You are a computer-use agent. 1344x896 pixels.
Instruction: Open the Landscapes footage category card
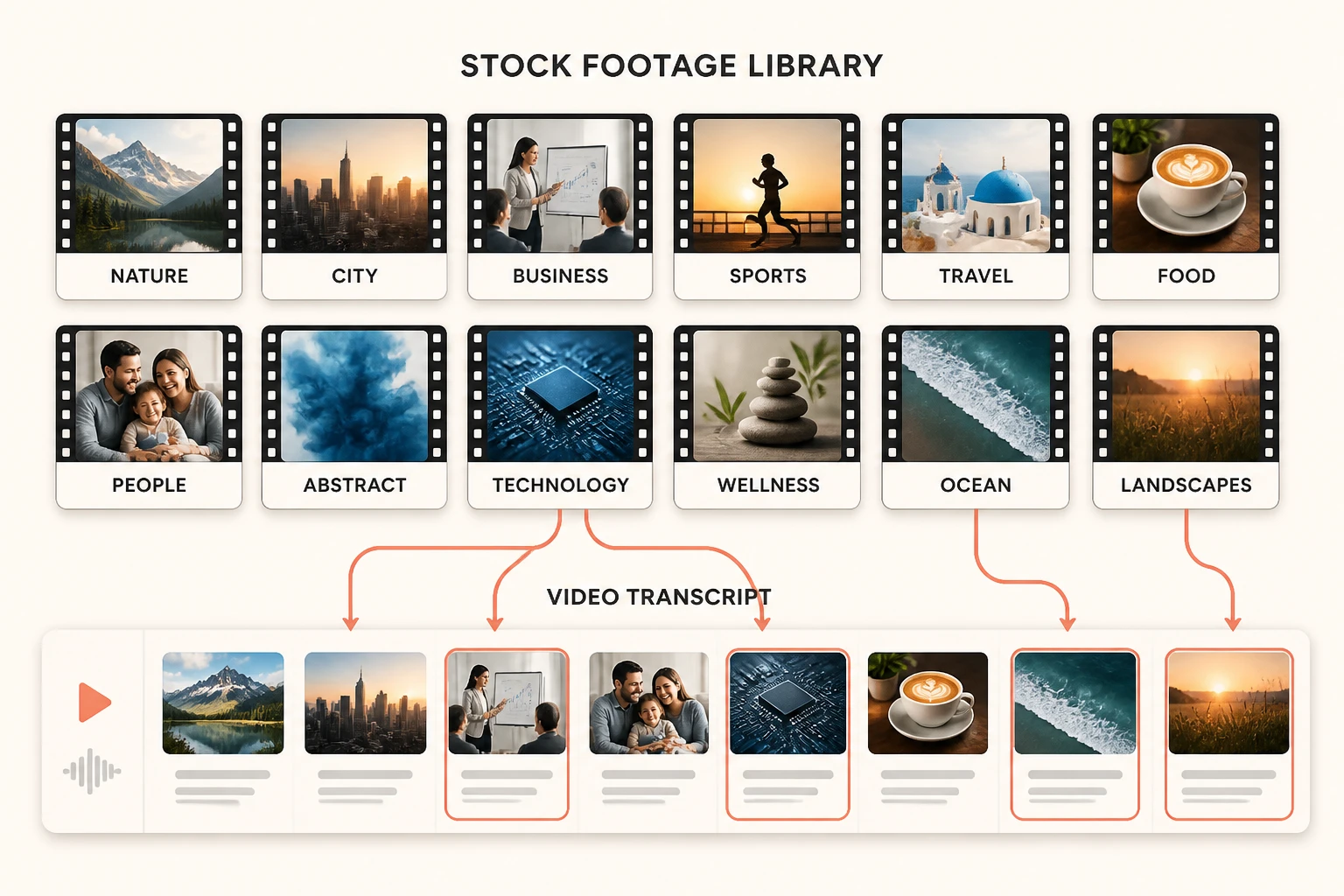[1186, 417]
